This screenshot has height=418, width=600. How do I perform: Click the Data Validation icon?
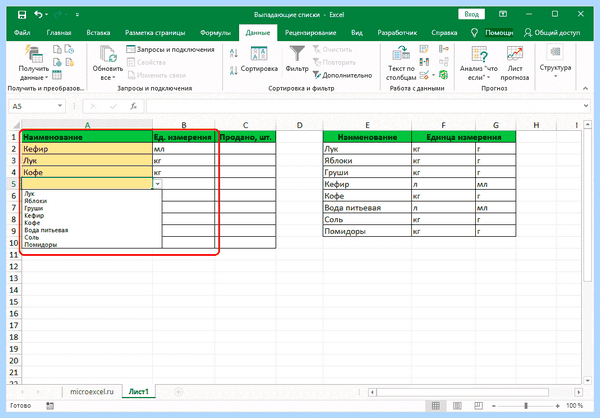click(x=424, y=75)
